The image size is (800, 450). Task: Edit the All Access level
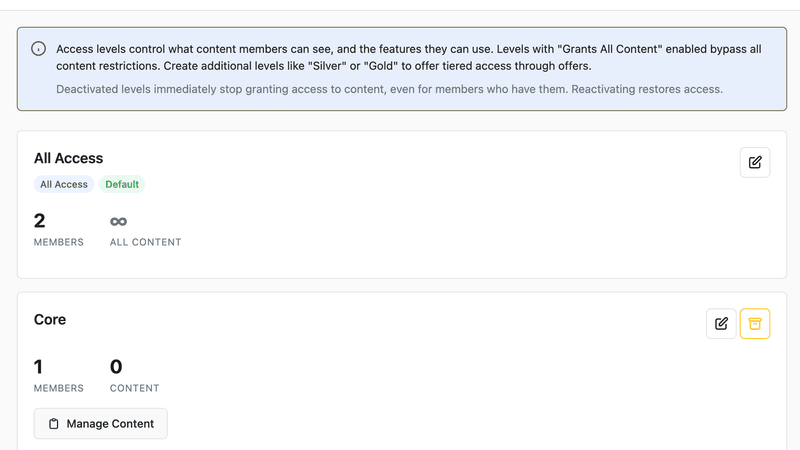(x=755, y=162)
